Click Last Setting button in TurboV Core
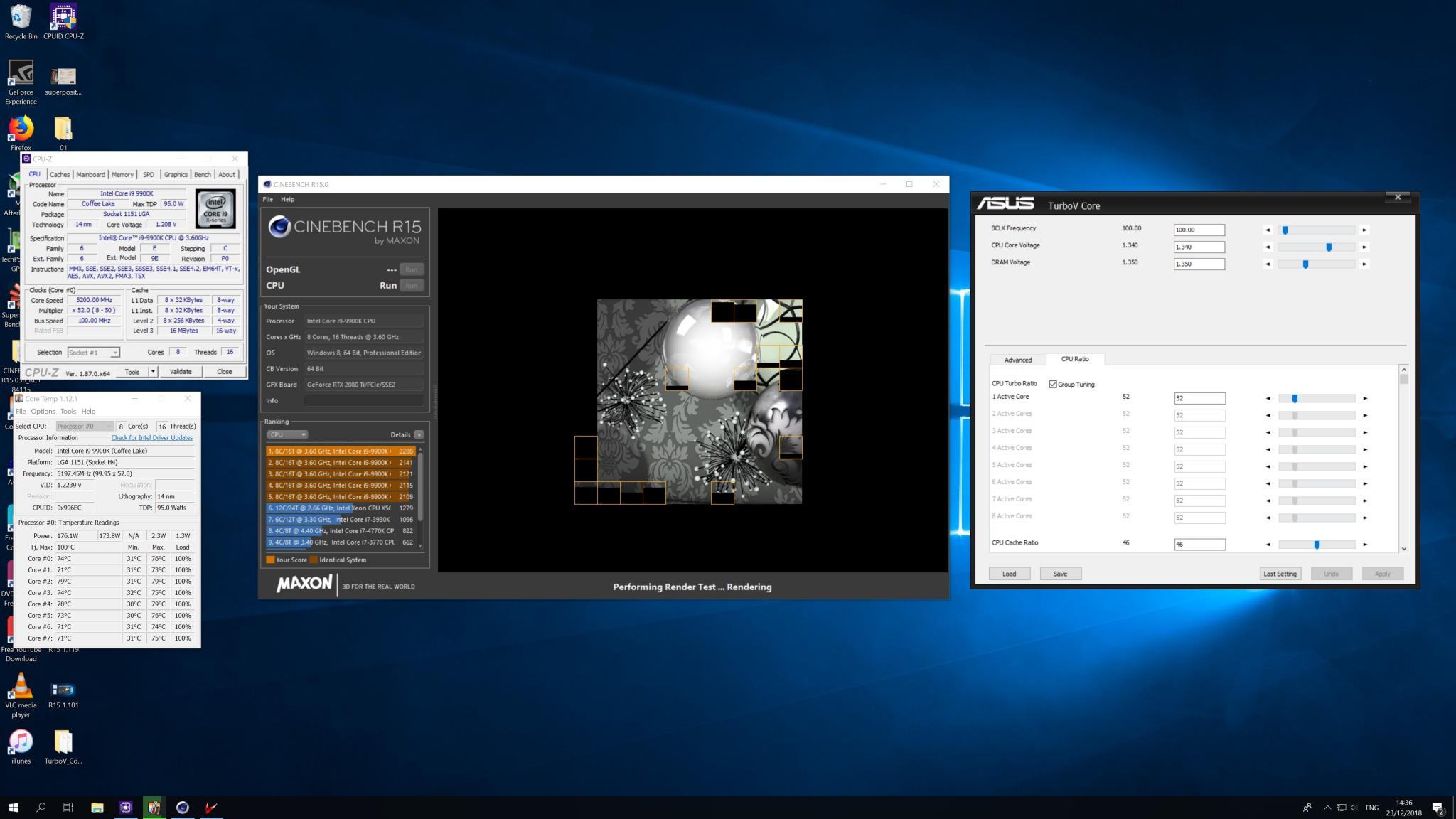The image size is (1456, 819). tap(1280, 574)
